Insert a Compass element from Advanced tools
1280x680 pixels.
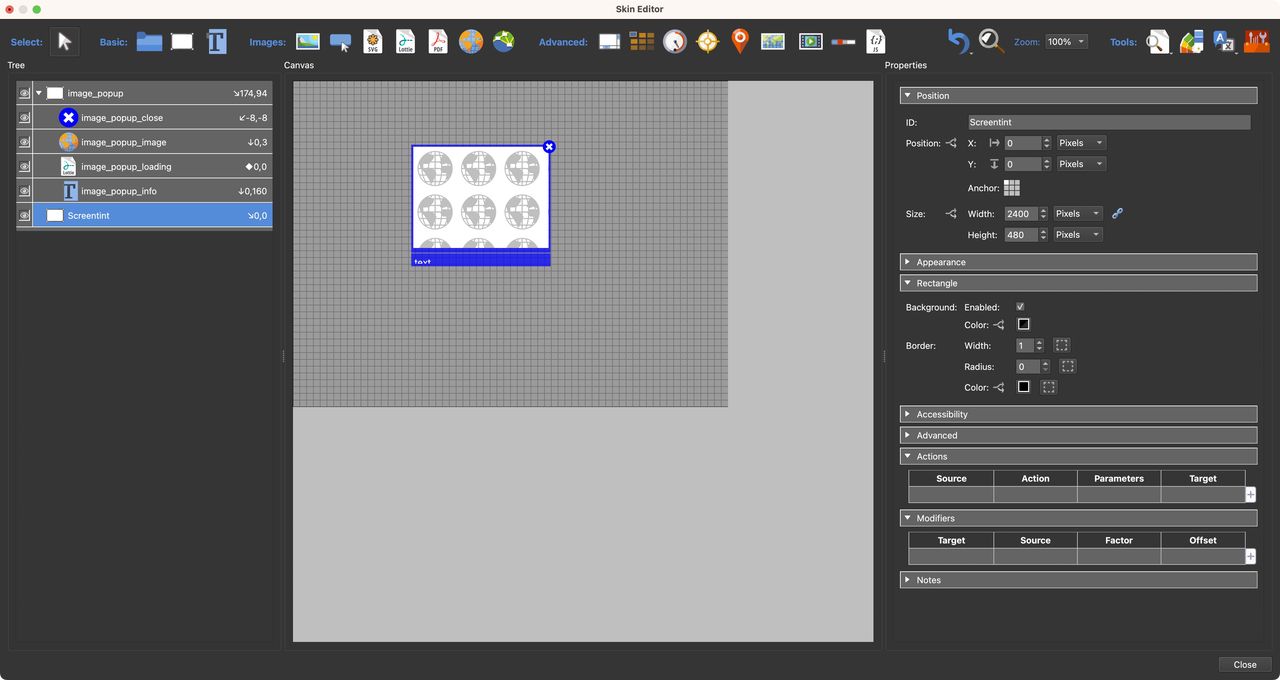coord(707,41)
